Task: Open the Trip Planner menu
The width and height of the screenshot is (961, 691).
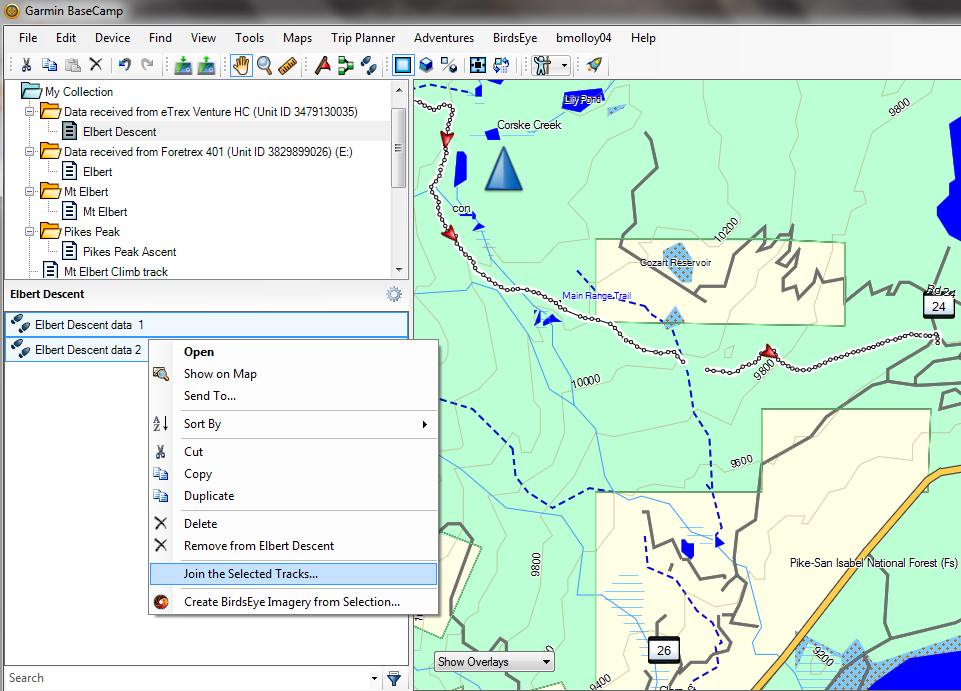Action: [x=363, y=38]
